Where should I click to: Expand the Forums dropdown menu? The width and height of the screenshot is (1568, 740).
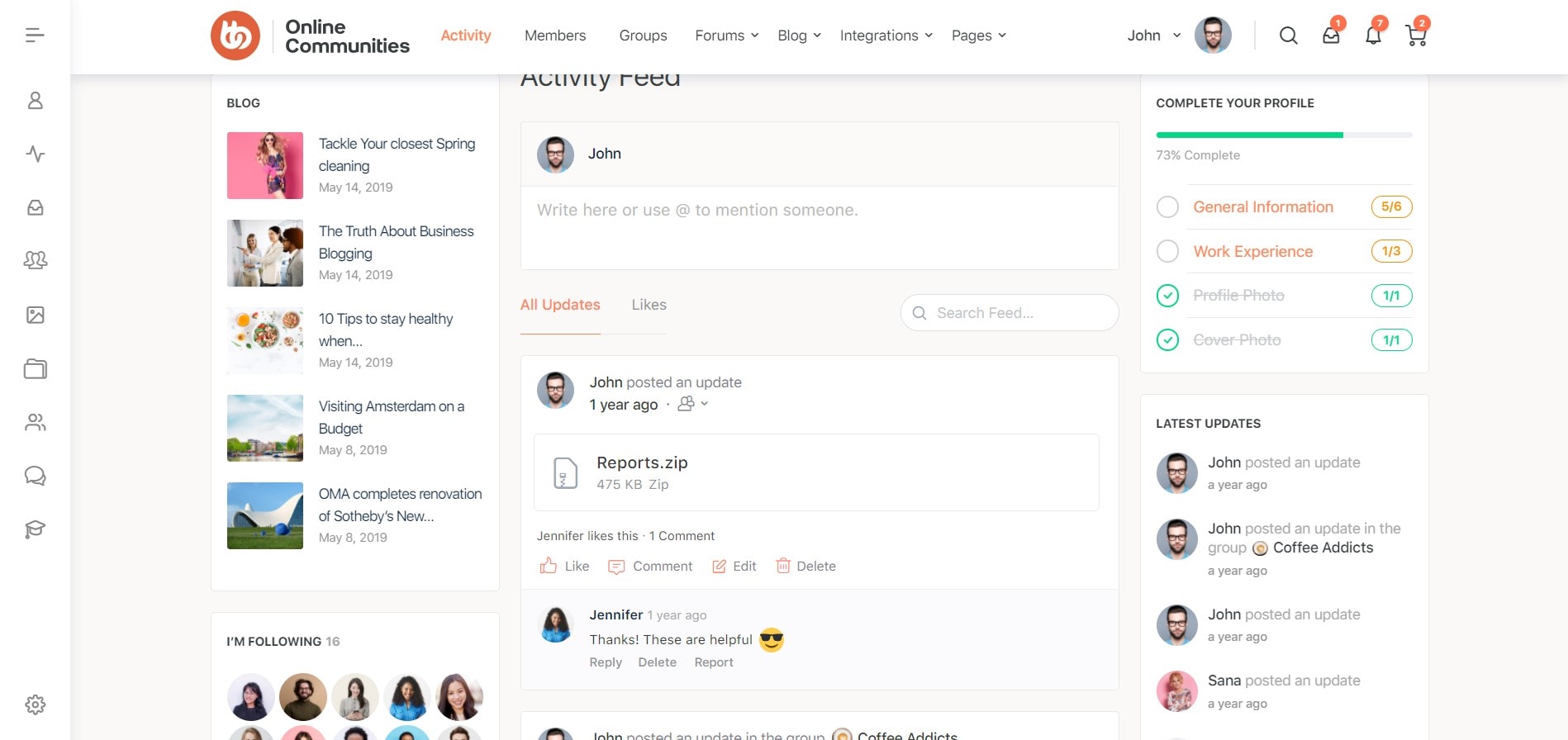tap(726, 36)
